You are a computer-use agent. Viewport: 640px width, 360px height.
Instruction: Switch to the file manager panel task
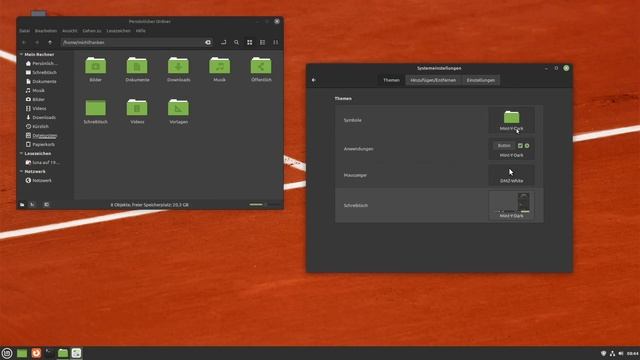click(63, 353)
